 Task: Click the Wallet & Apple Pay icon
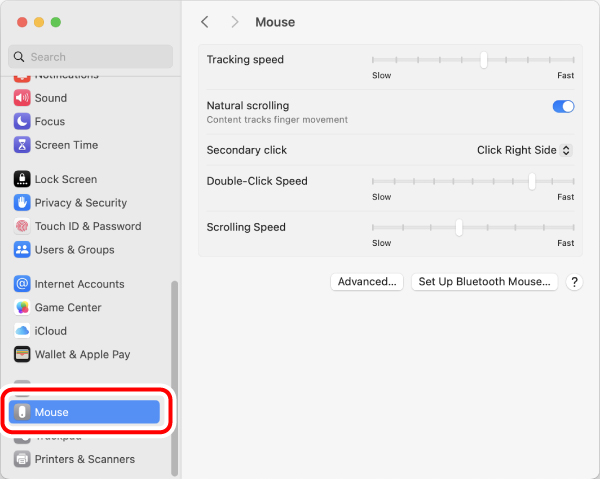coord(22,354)
